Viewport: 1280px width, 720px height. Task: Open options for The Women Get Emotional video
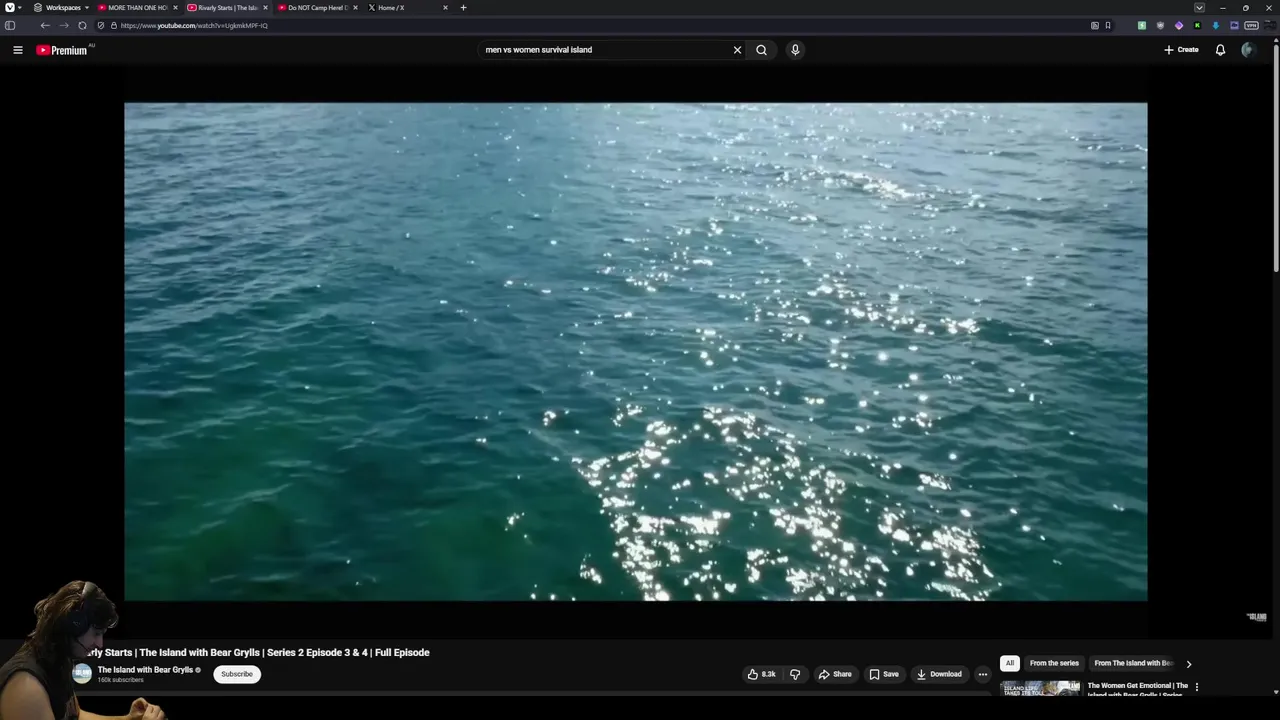tap(1196, 687)
